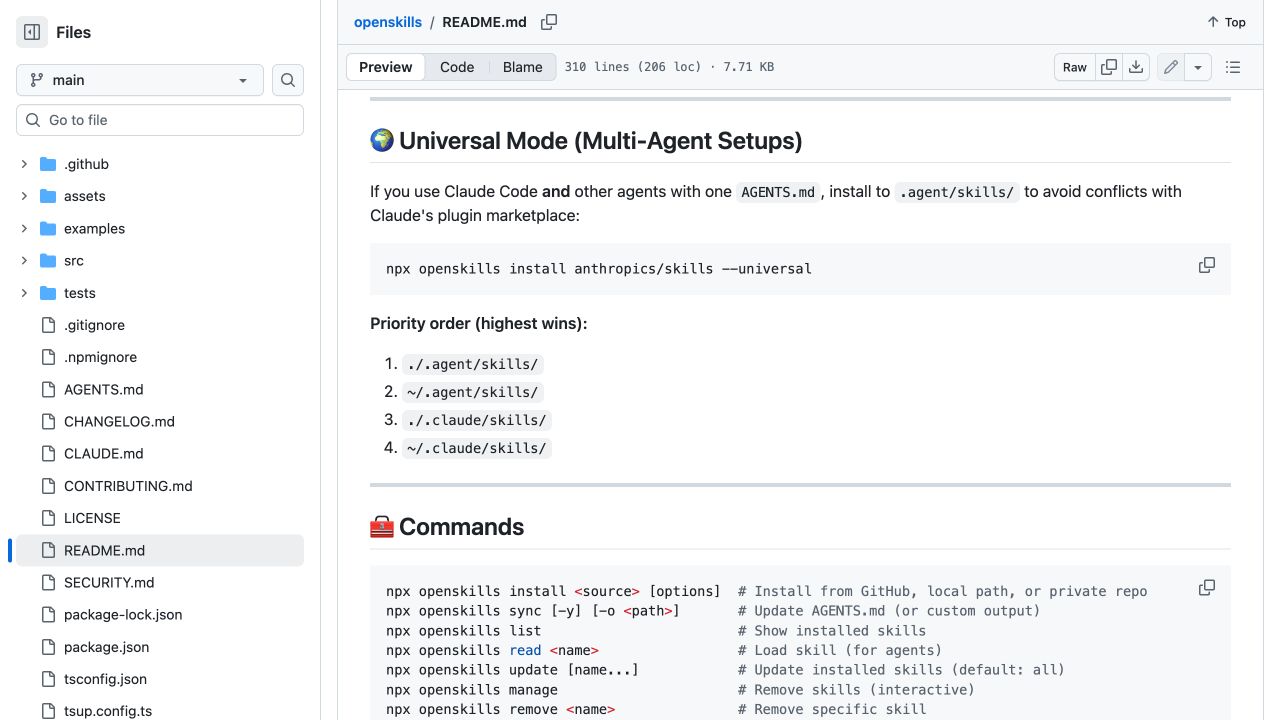Open more edit options dropdown caret
This screenshot has width=1280, height=720.
(x=1198, y=67)
